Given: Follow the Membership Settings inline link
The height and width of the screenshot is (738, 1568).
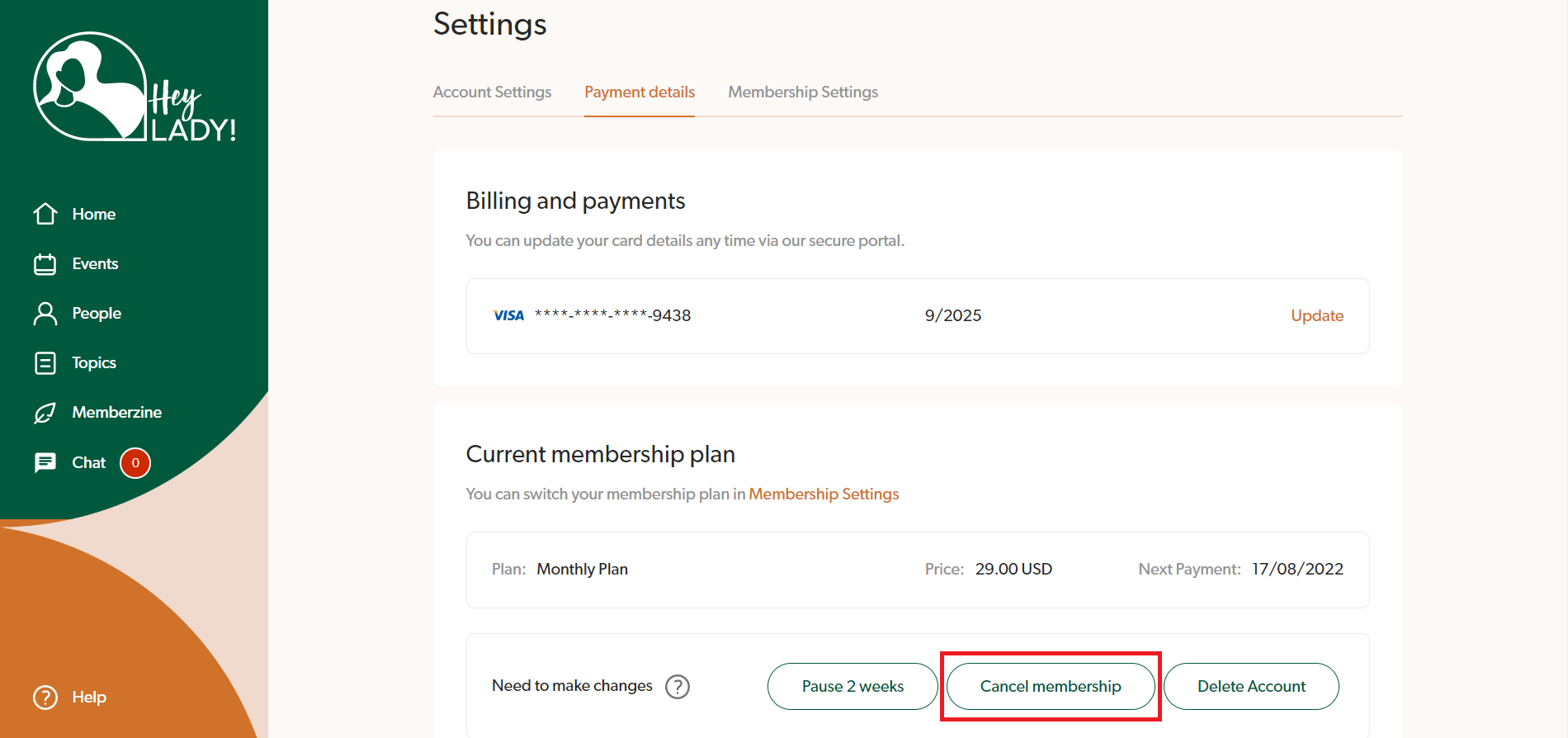Looking at the screenshot, I should point(824,494).
